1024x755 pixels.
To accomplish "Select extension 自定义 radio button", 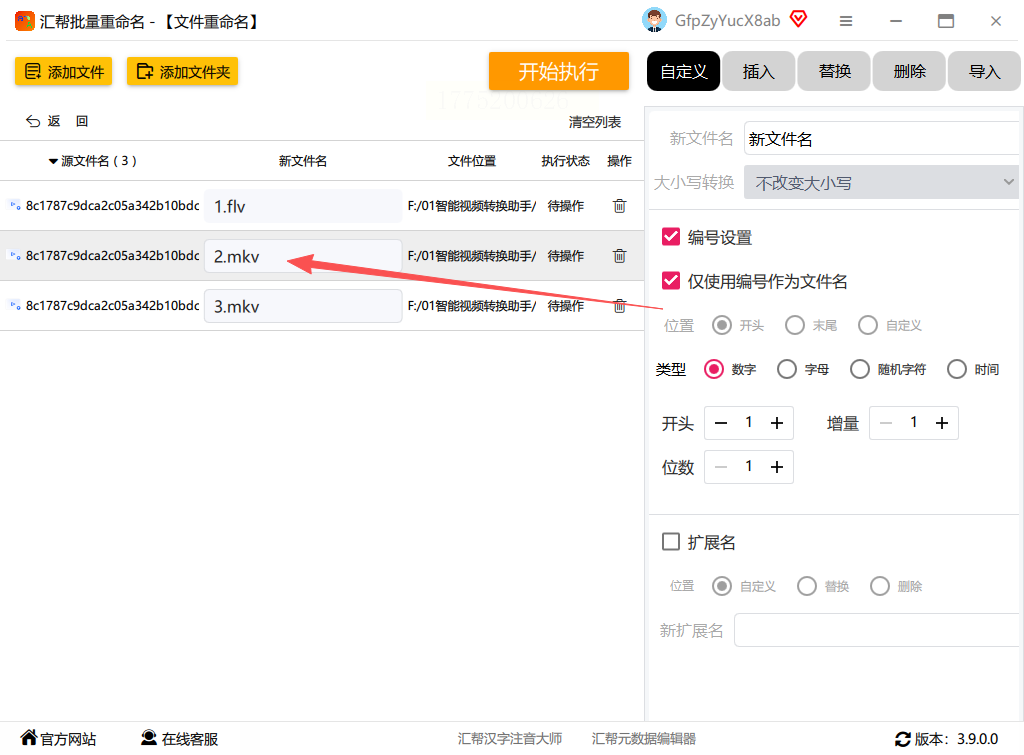I will click(x=722, y=586).
